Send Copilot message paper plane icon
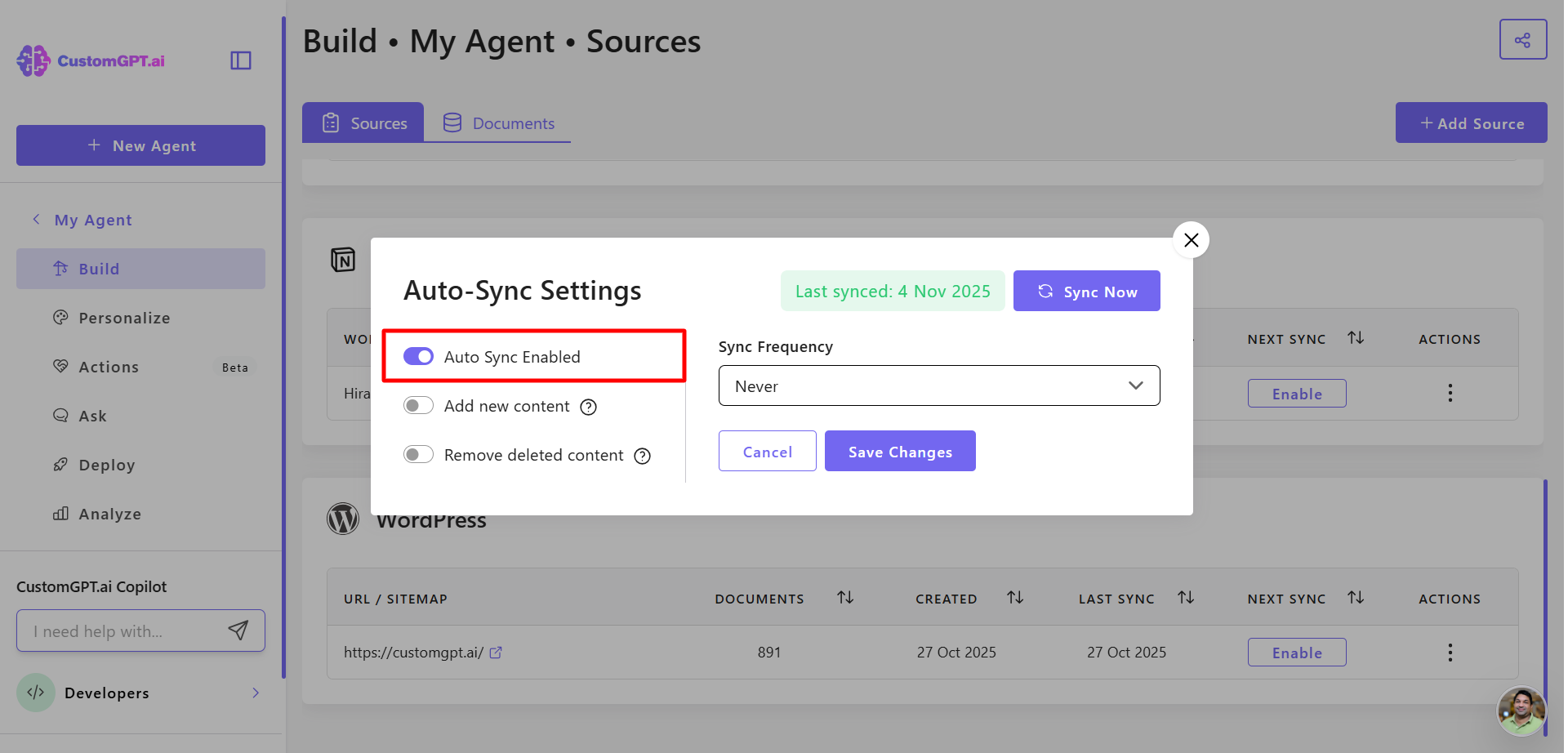The image size is (1568, 753). pos(238,630)
